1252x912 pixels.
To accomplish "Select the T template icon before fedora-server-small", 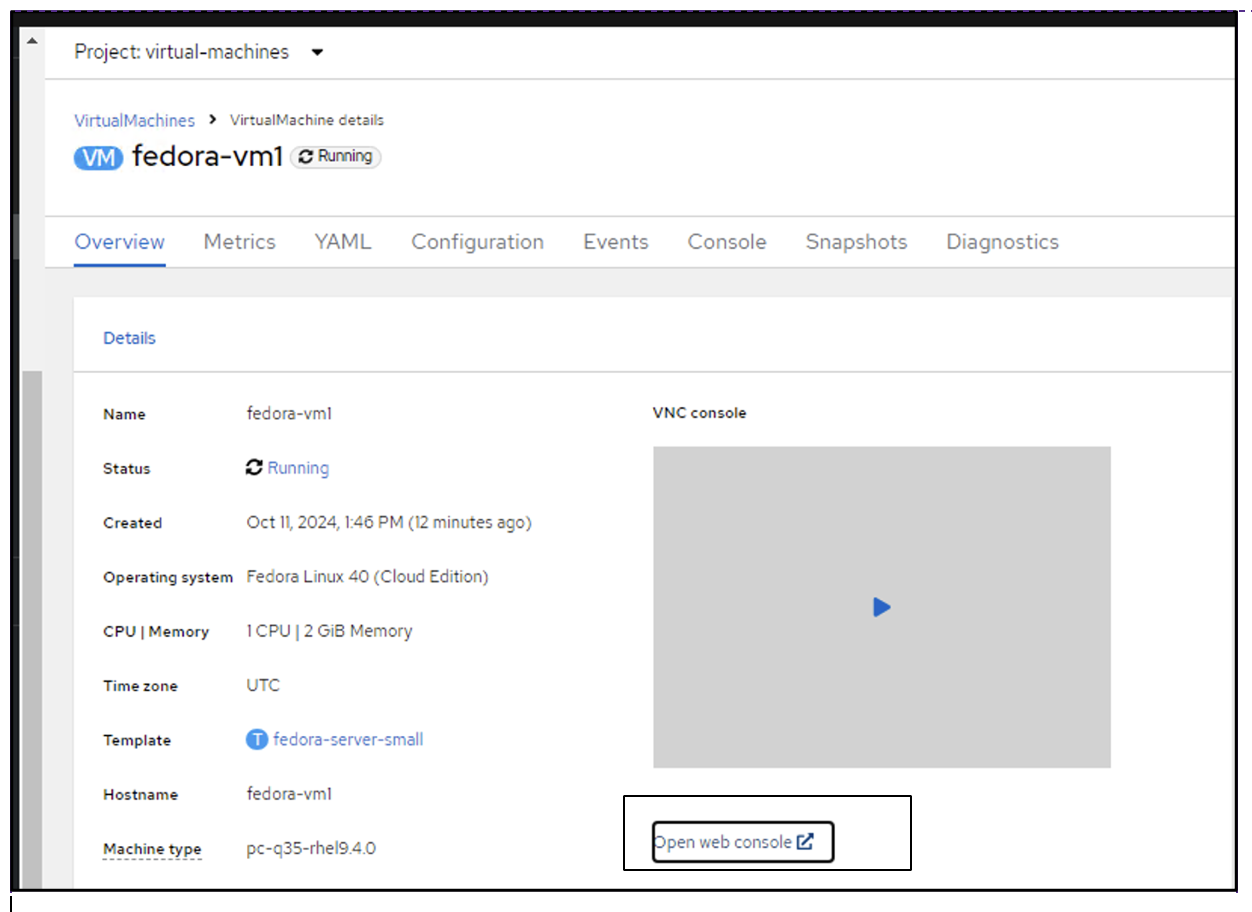I will (256, 739).
